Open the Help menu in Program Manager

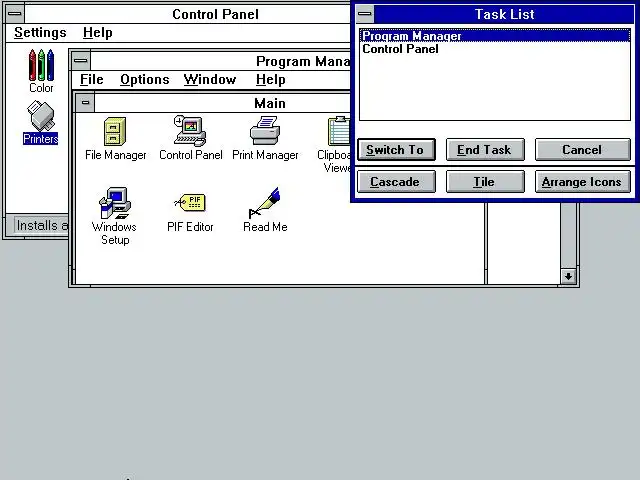click(271, 79)
